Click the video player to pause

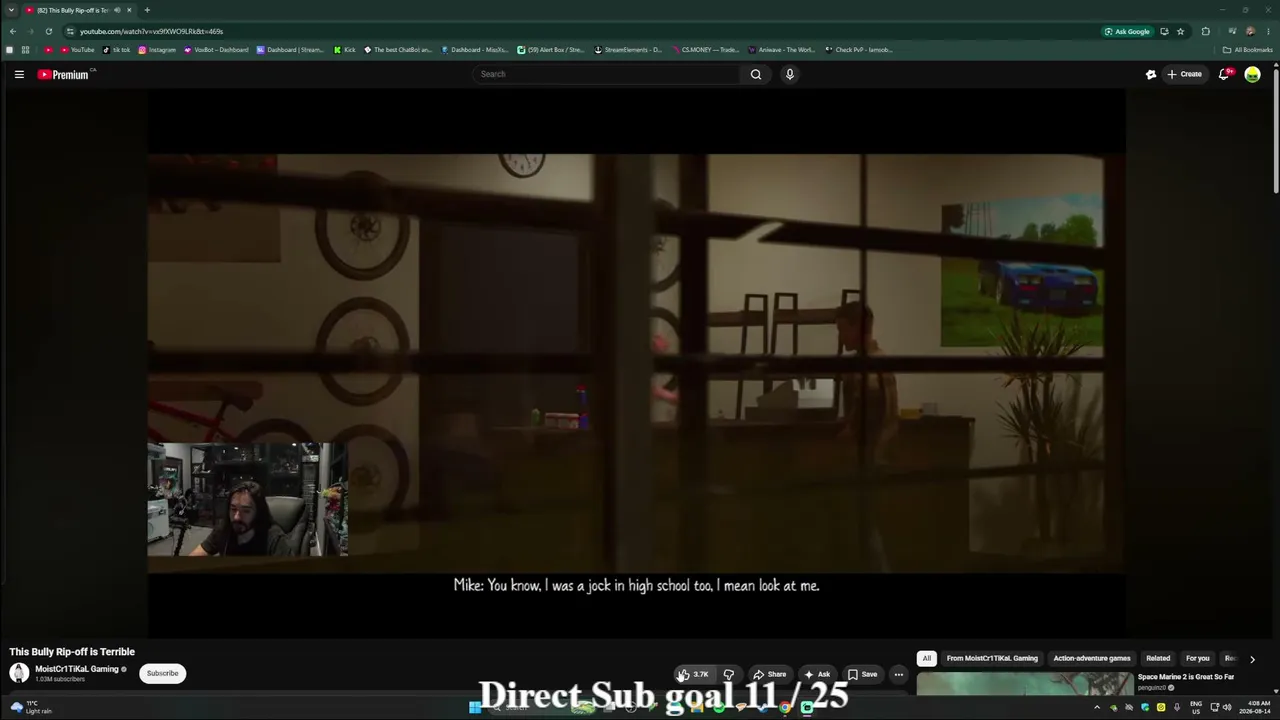click(x=637, y=363)
